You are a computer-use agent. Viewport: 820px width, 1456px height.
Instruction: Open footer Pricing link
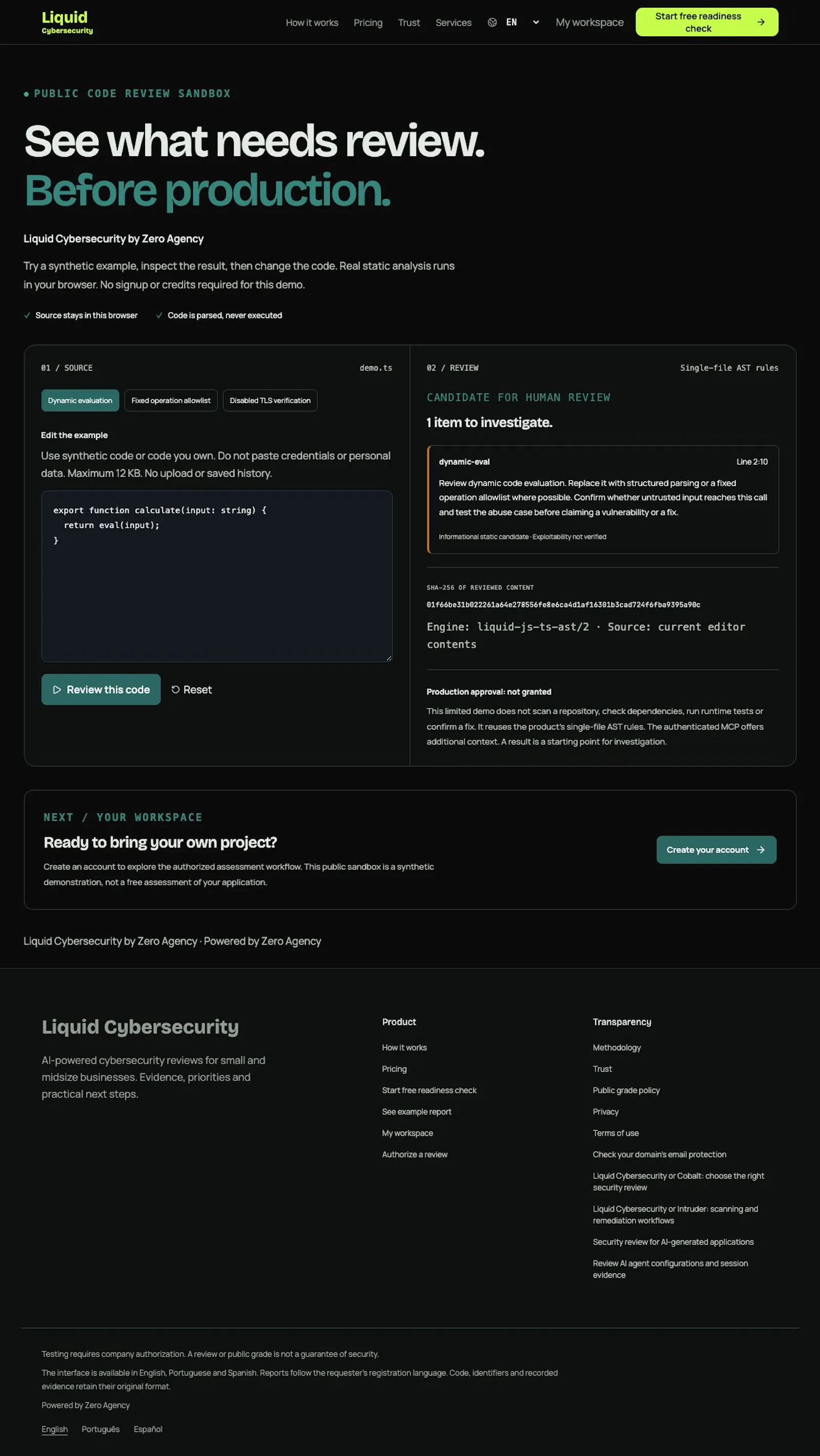pos(394,1069)
